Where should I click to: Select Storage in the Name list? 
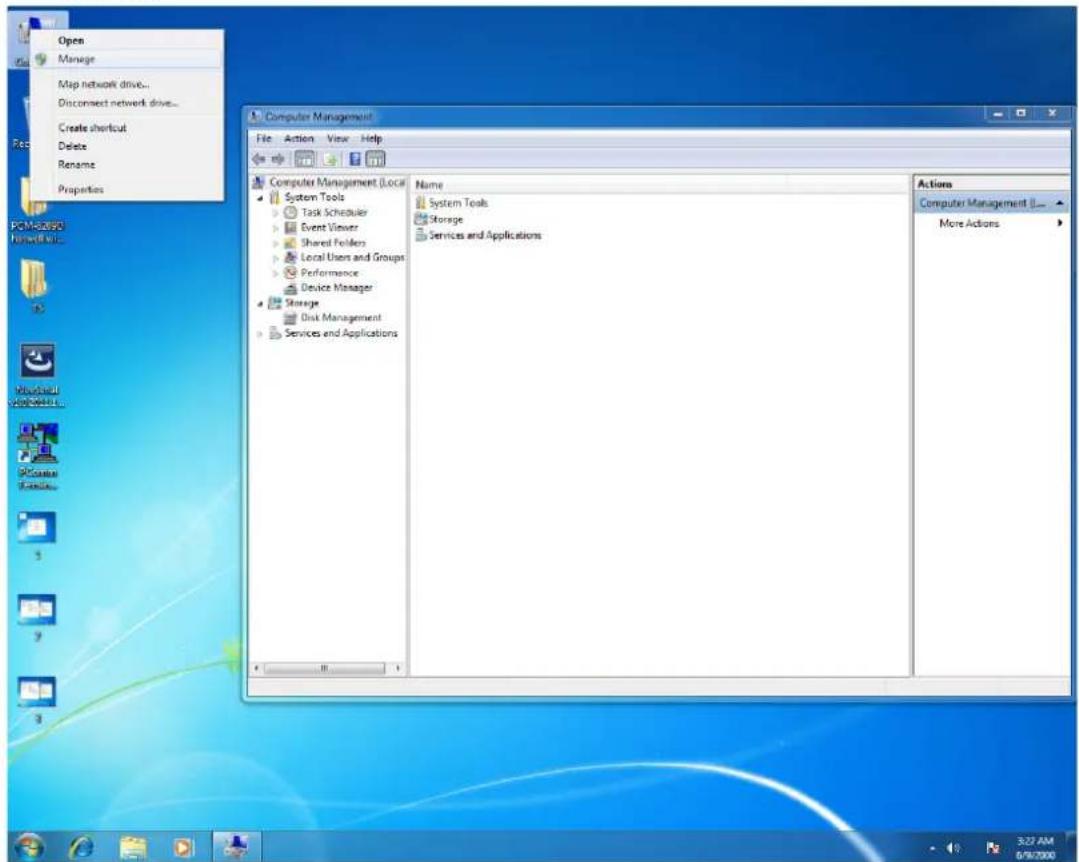(439, 219)
